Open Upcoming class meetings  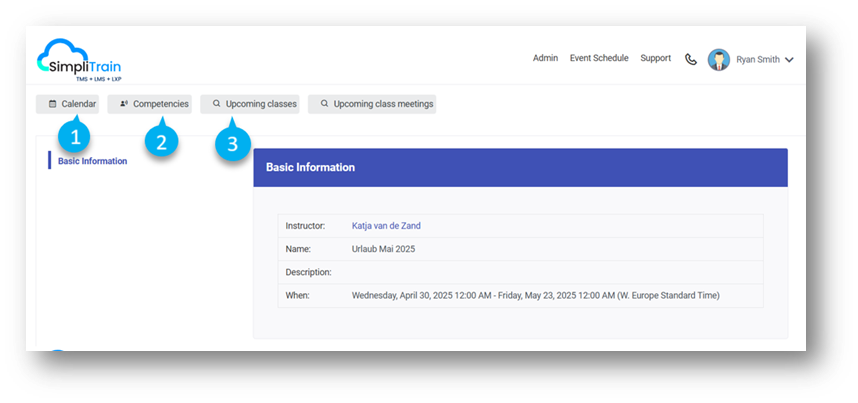pos(372,104)
